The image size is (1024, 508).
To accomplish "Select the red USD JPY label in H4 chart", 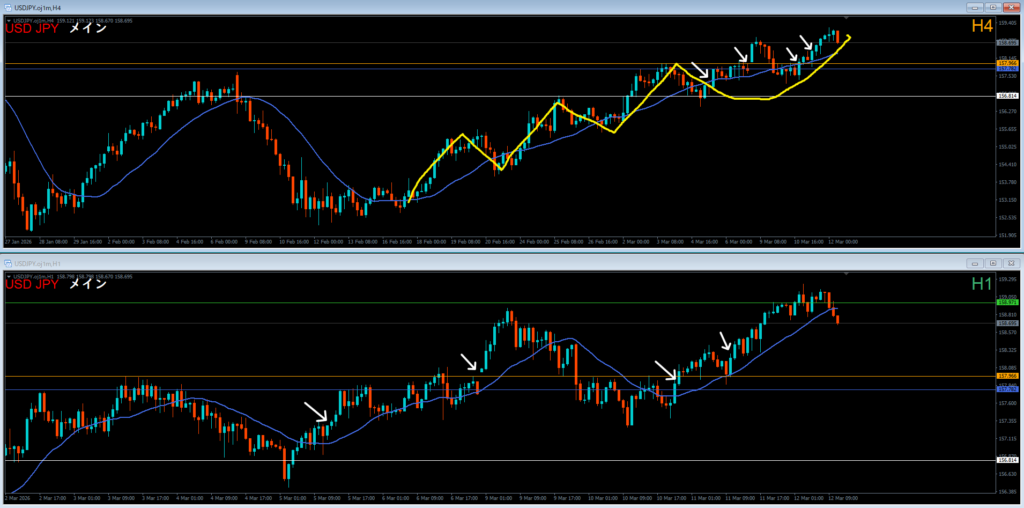I will [36, 29].
